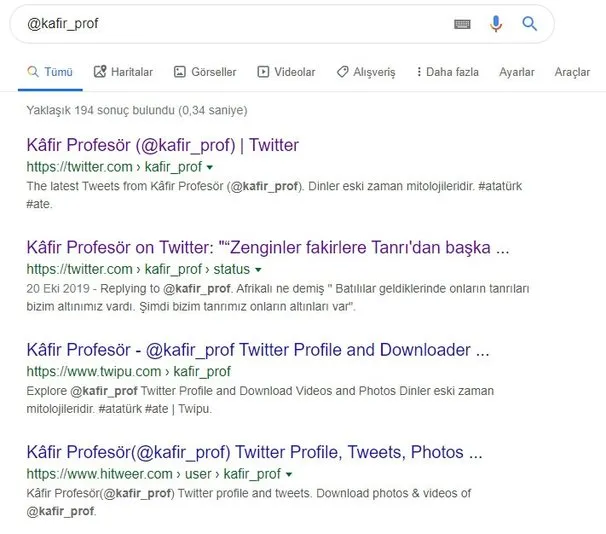Select the Tümü results tab
Viewport: 606px width, 534px height.
(x=50, y=72)
